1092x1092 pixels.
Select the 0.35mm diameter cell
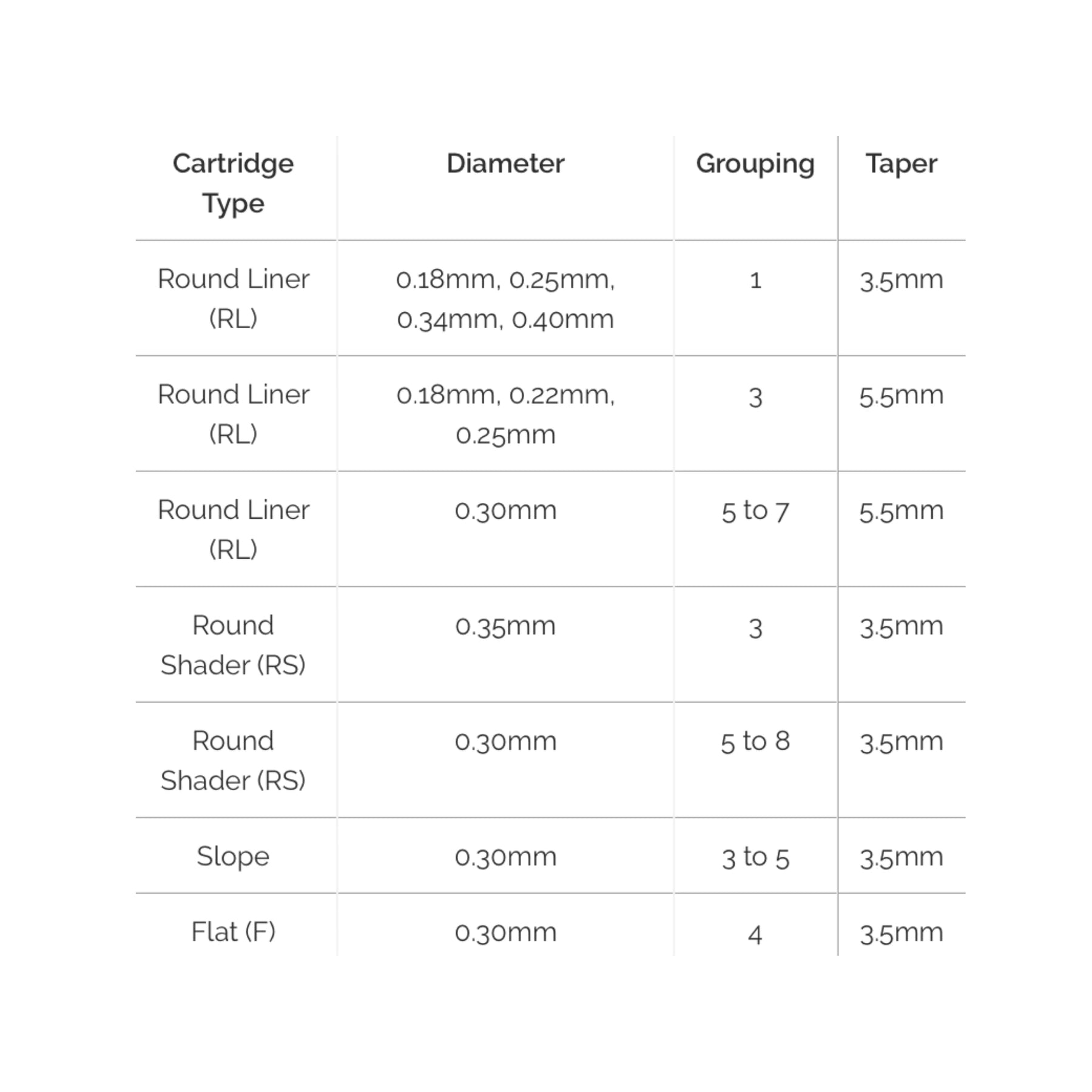pyautogui.click(x=505, y=626)
